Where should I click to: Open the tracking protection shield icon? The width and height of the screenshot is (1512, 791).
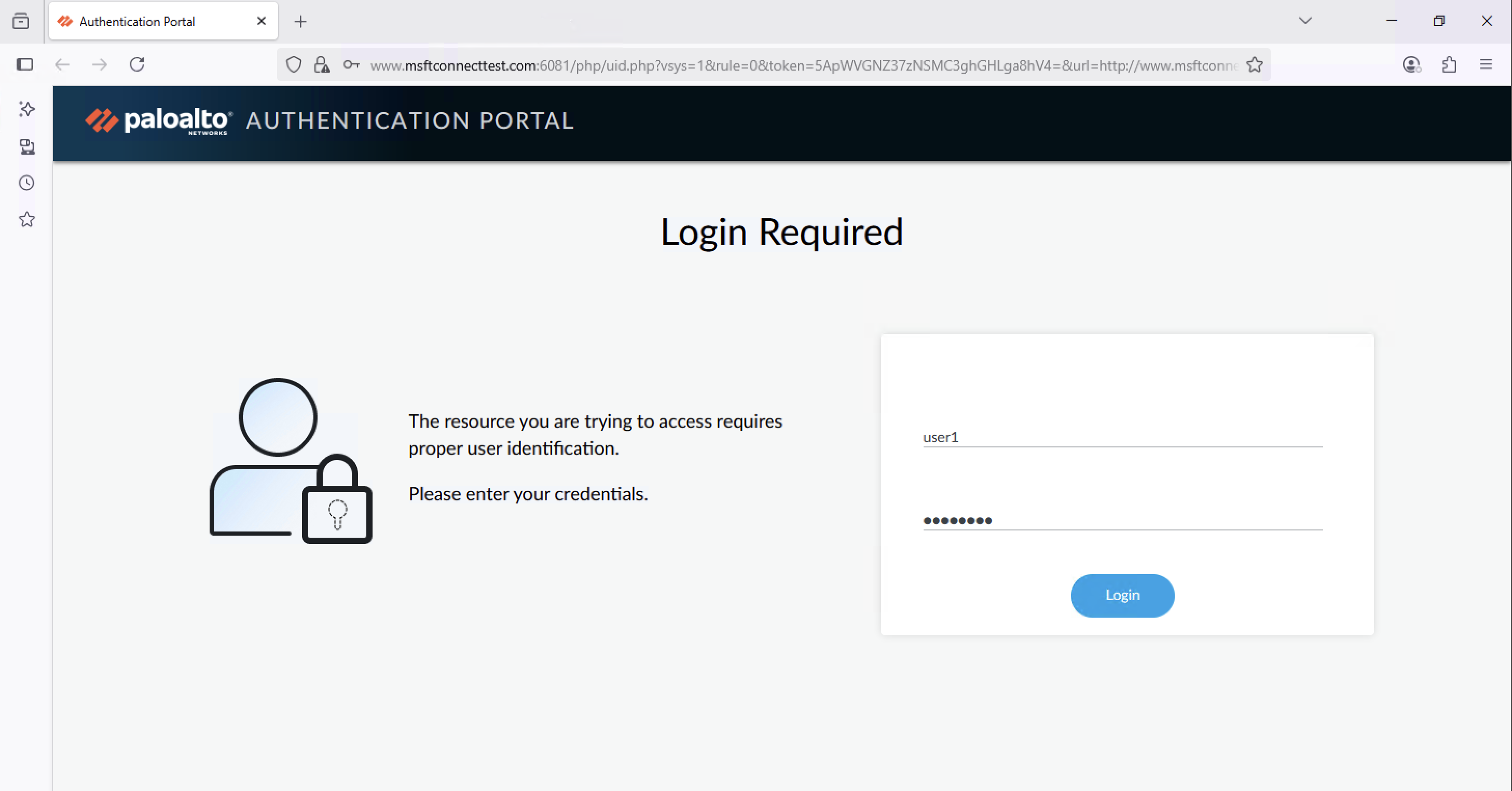(x=294, y=64)
